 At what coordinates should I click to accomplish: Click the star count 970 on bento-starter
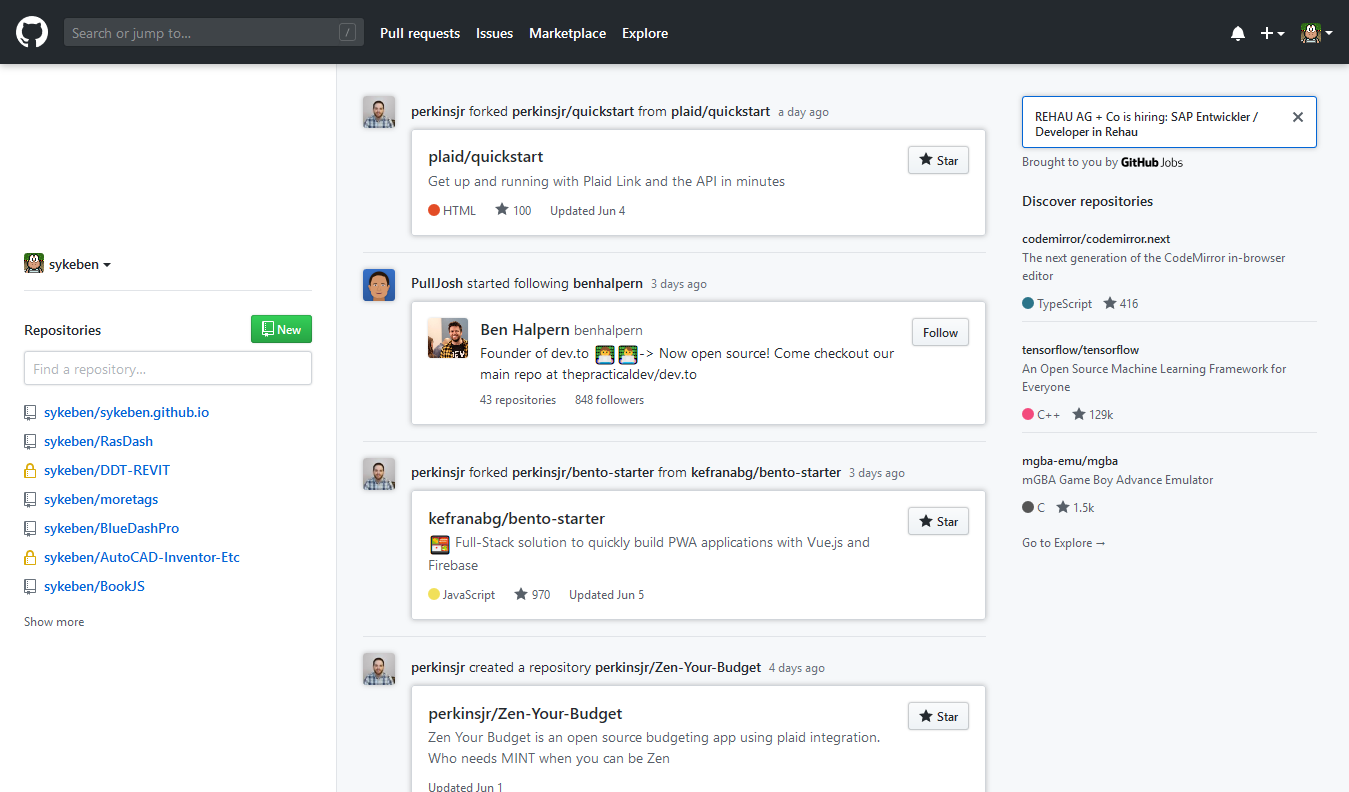click(532, 595)
